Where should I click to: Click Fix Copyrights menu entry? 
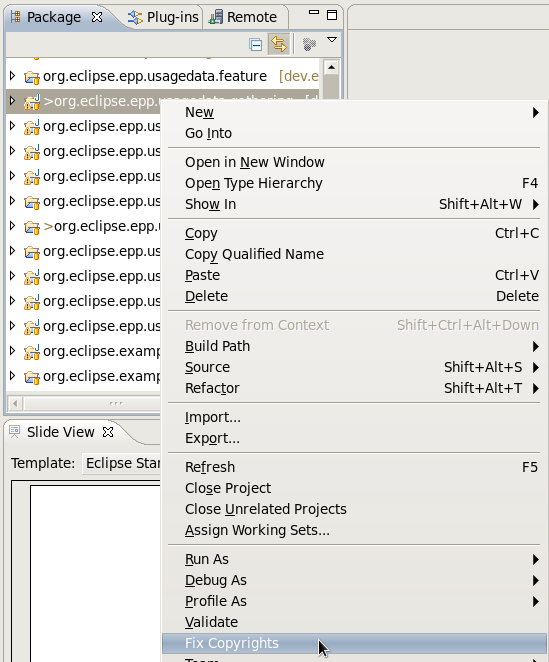coord(354,643)
